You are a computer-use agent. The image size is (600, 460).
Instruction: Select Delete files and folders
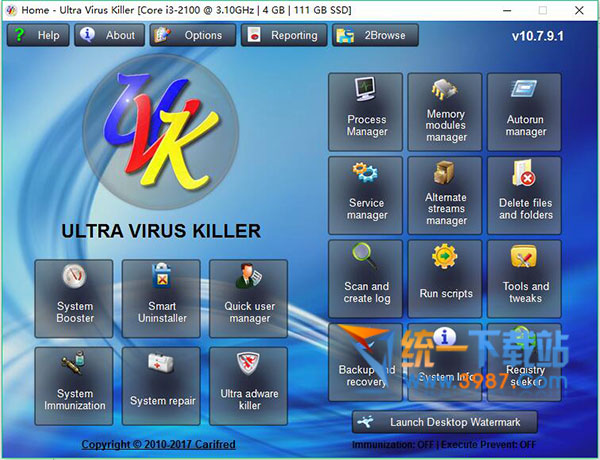pos(524,195)
